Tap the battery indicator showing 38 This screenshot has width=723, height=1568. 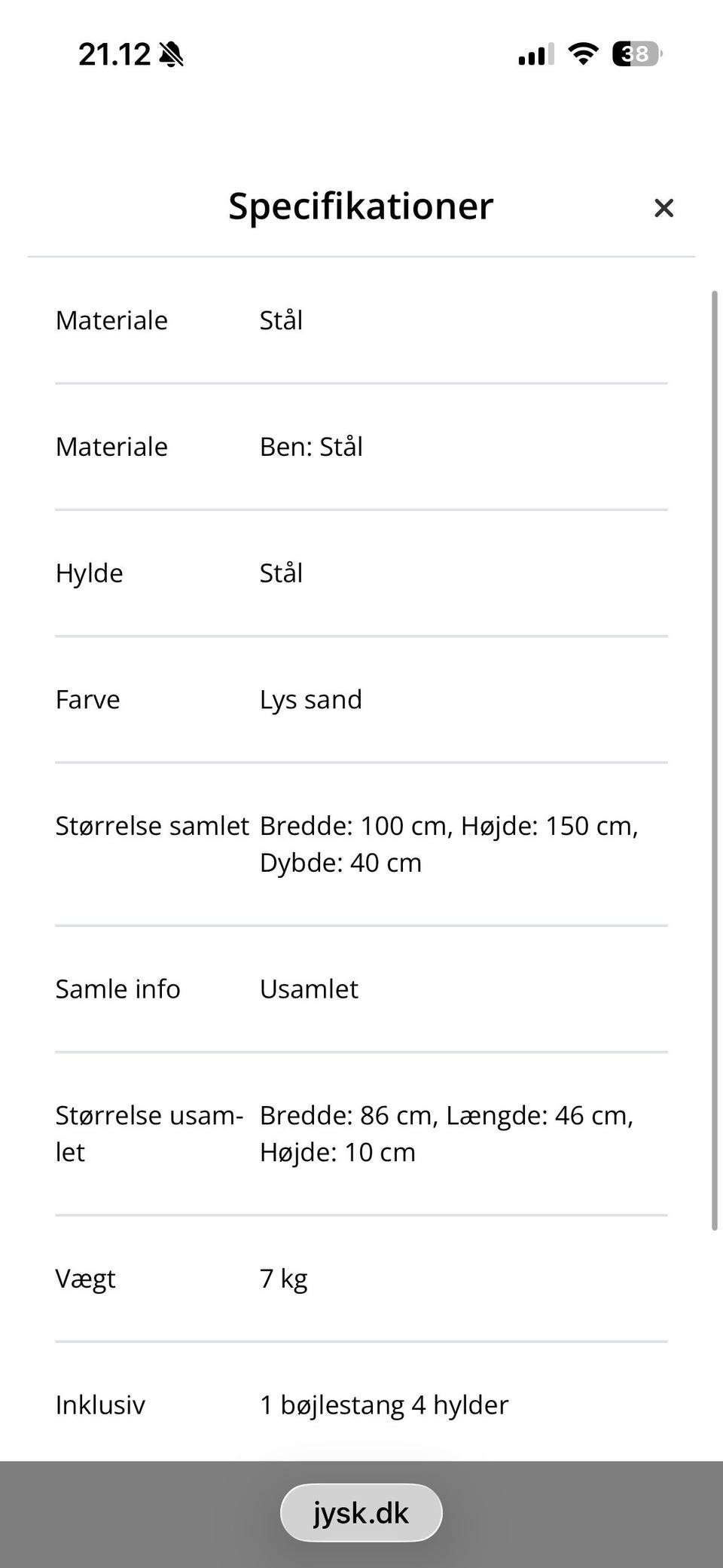coord(635,53)
